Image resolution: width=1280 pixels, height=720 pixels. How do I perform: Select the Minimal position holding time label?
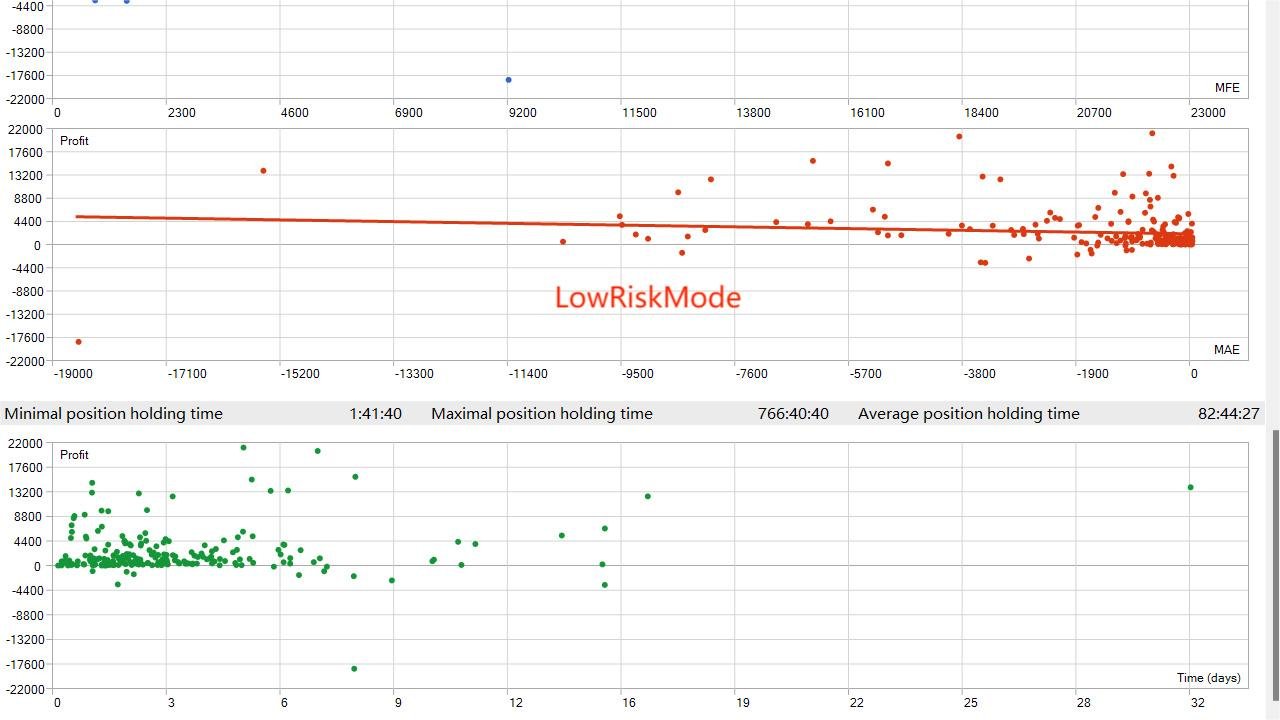(x=114, y=414)
